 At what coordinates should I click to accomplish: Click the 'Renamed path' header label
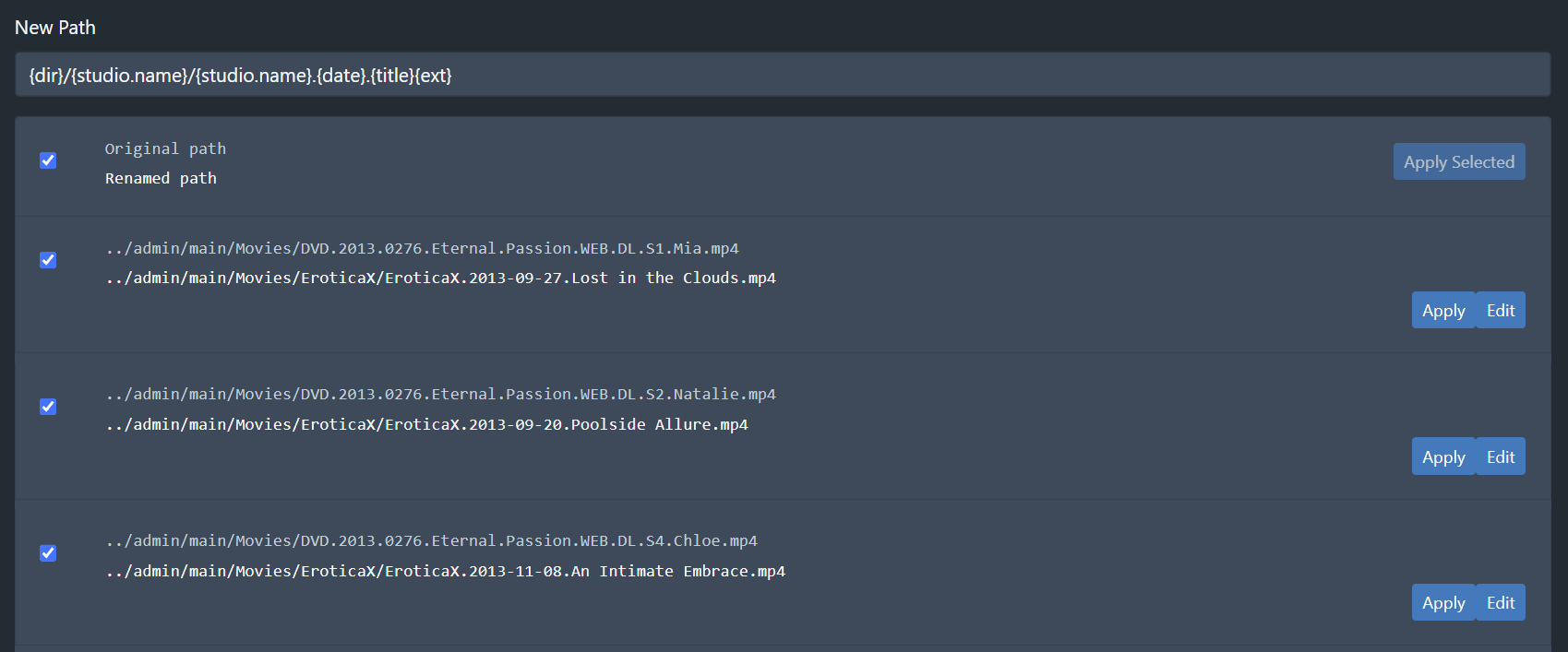click(x=161, y=179)
